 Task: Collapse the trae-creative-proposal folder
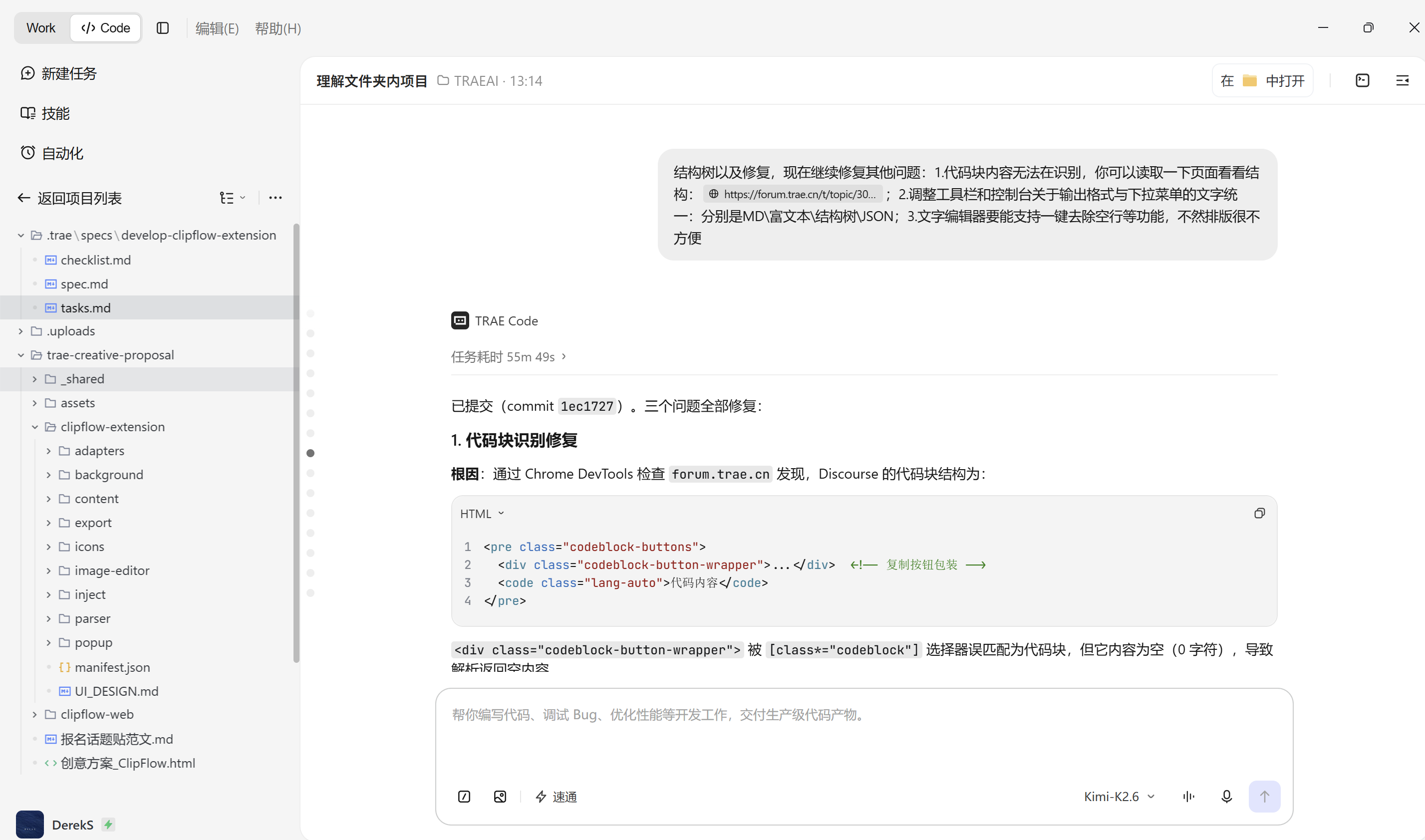[x=21, y=355]
